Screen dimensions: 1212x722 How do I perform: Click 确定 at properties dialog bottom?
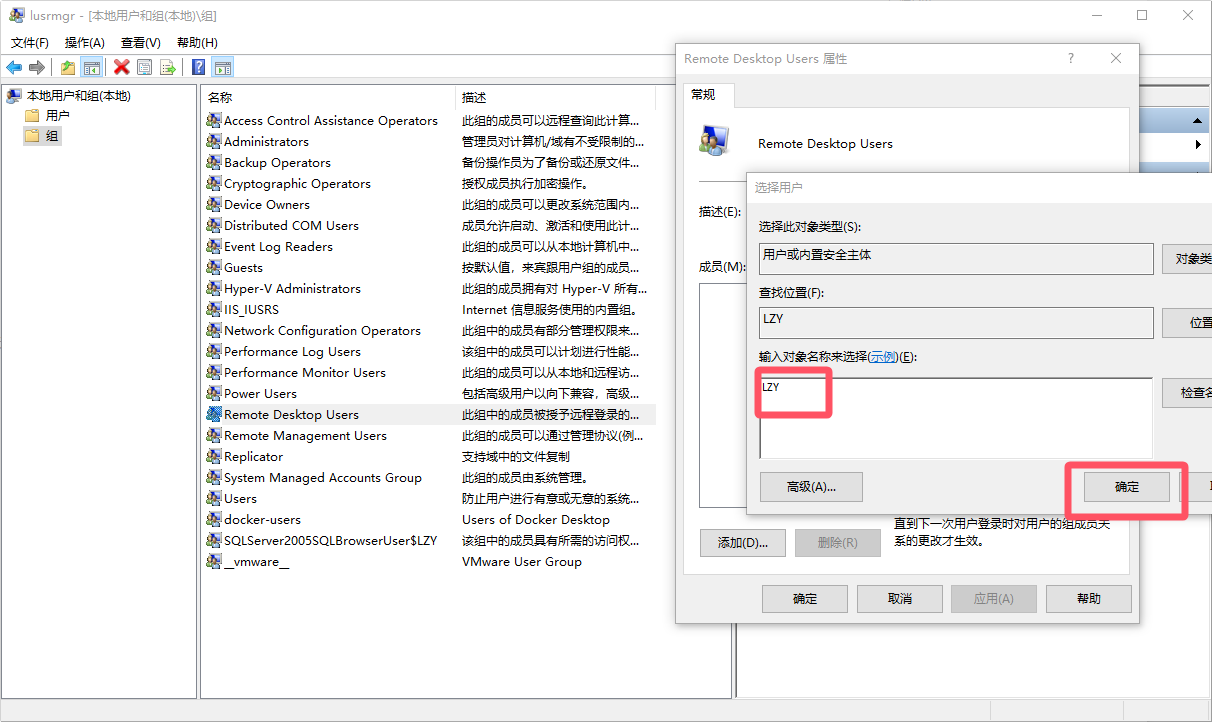tap(805, 599)
